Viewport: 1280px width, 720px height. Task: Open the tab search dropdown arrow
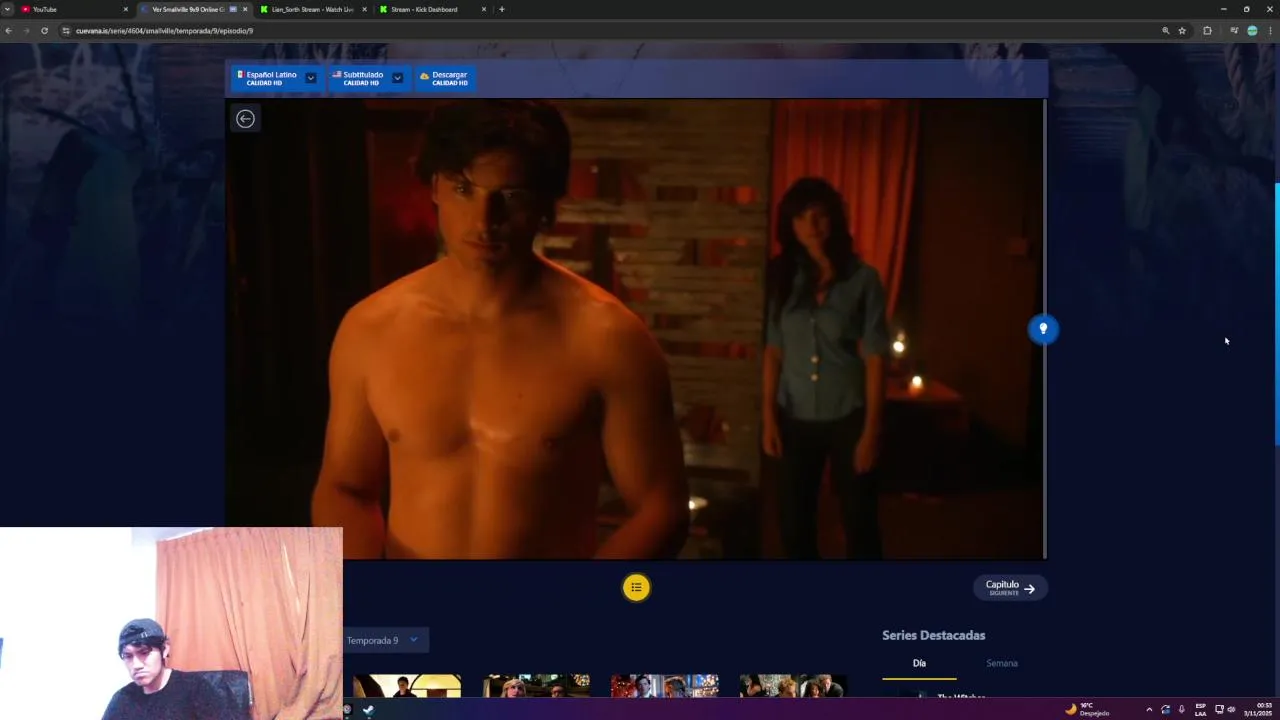point(7,9)
